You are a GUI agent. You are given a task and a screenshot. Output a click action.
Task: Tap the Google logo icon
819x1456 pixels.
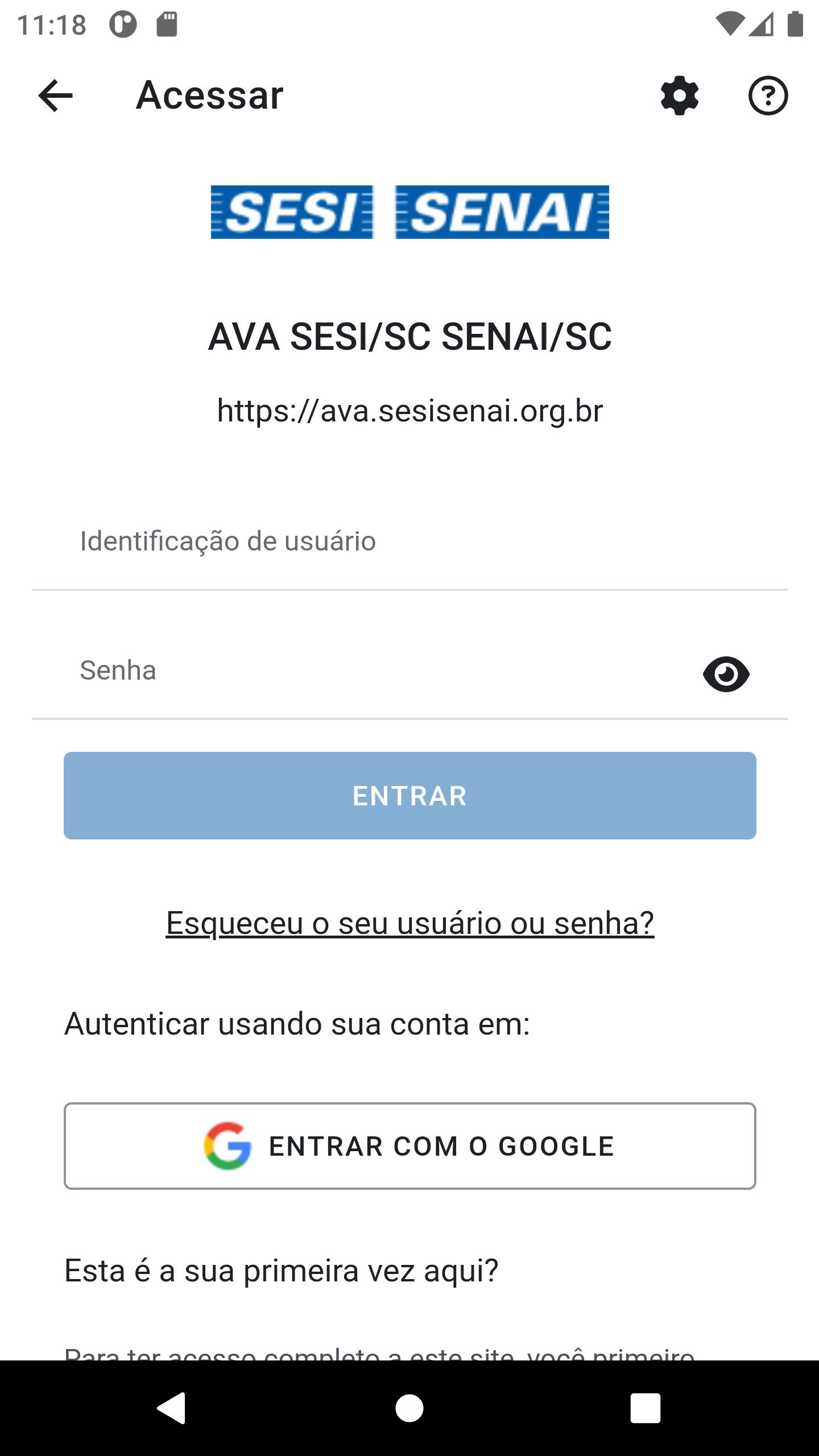(x=227, y=1146)
